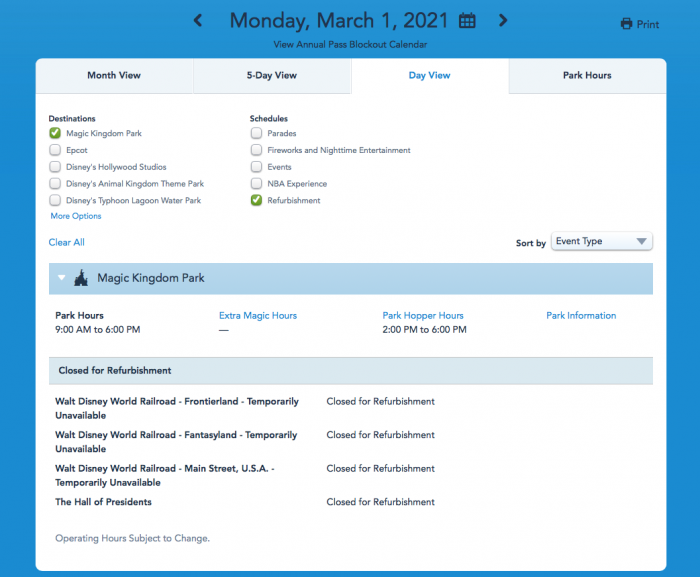Viewport: 700px width, 577px height.
Task: Go to next day using right arrow
Action: point(503,21)
